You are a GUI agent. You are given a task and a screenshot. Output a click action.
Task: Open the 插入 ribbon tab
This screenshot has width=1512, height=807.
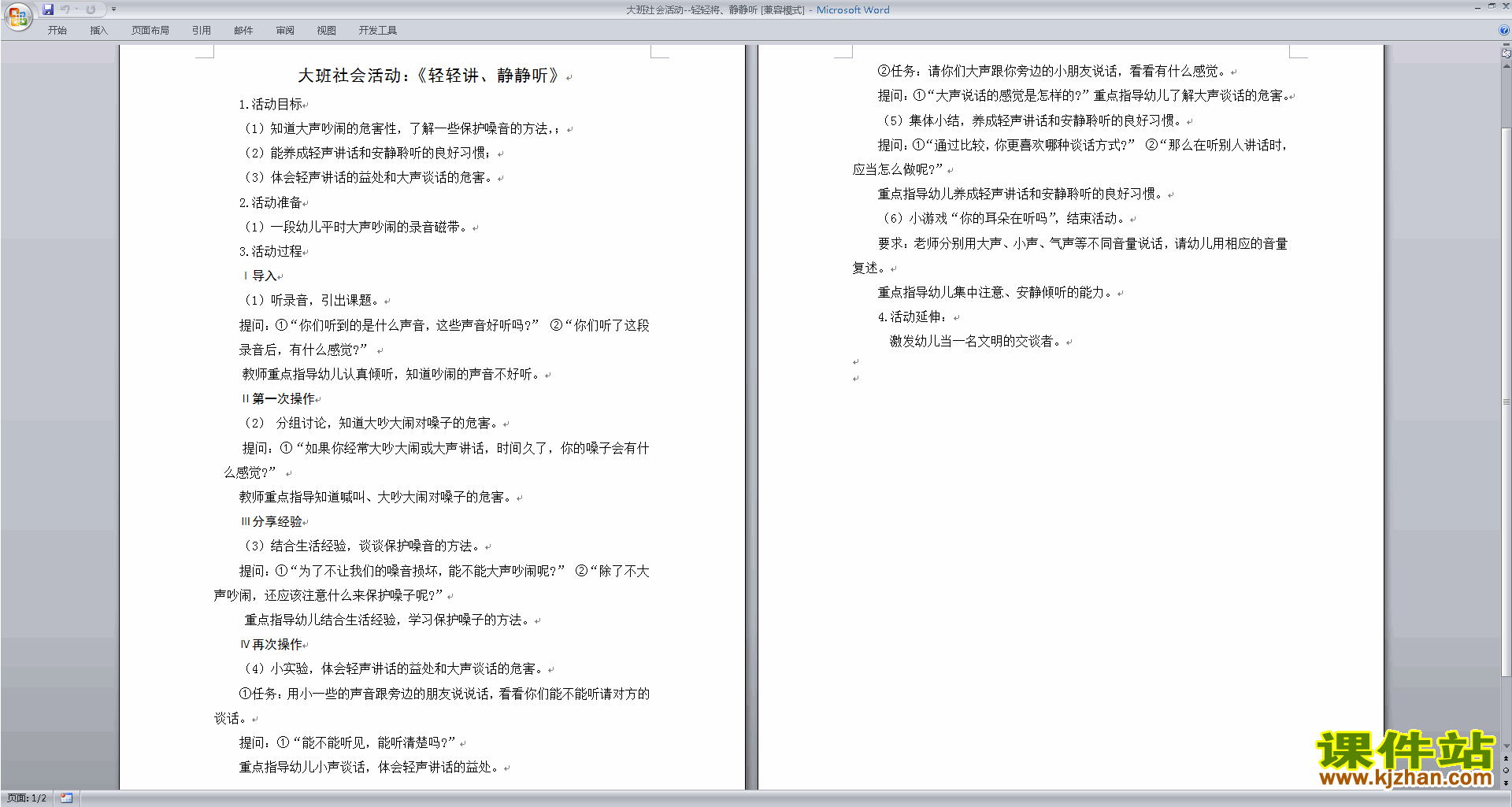(x=98, y=31)
